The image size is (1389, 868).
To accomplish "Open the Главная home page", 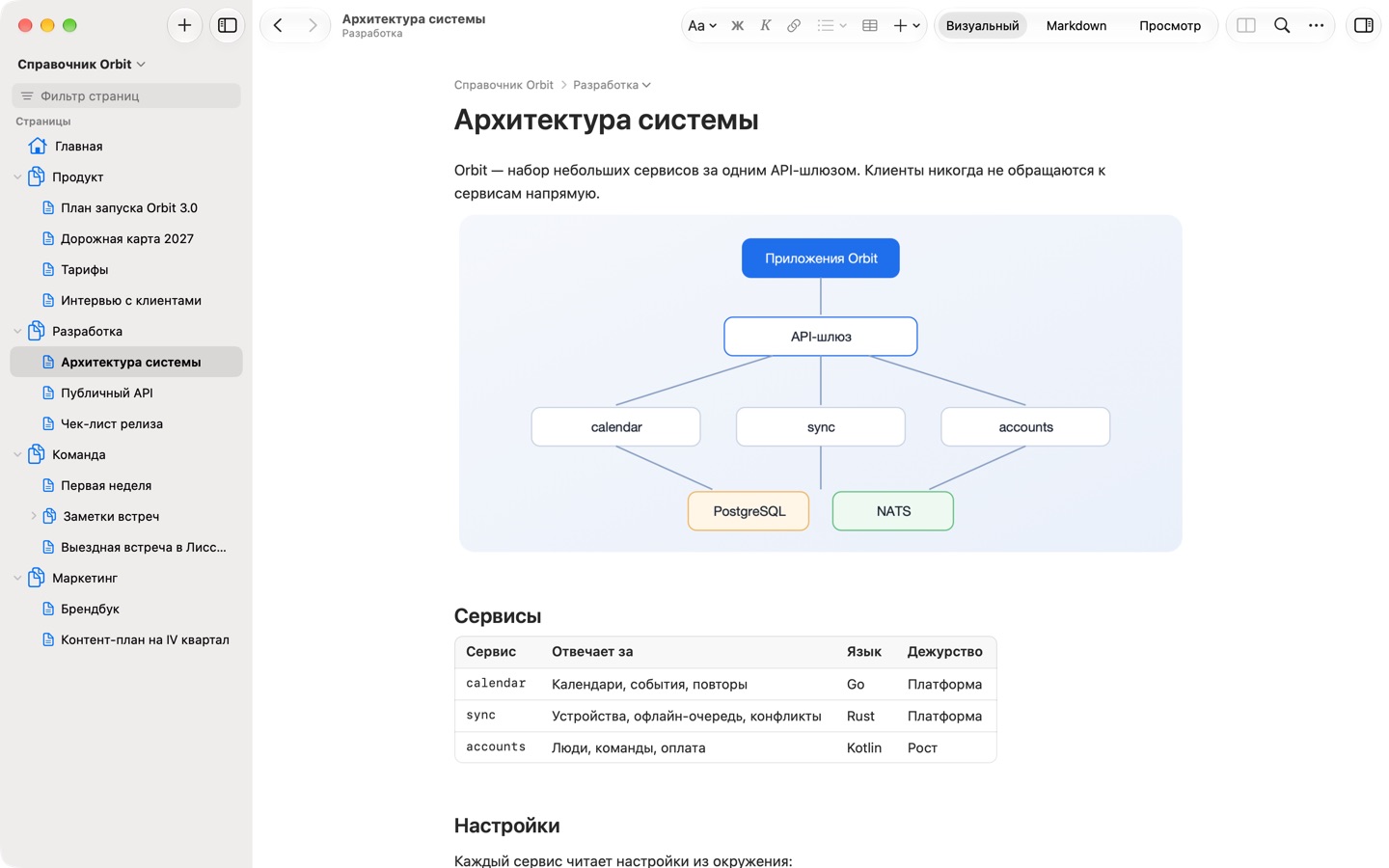I will click(x=126, y=146).
